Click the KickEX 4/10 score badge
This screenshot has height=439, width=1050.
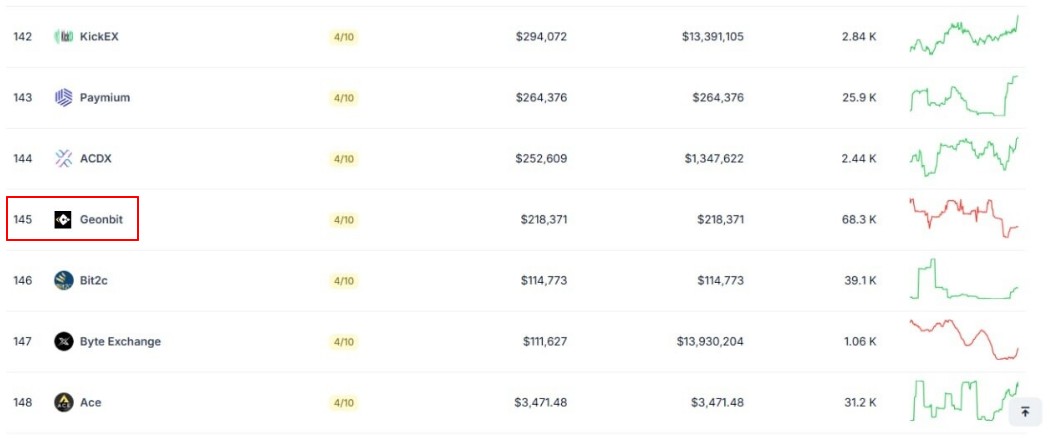point(344,37)
